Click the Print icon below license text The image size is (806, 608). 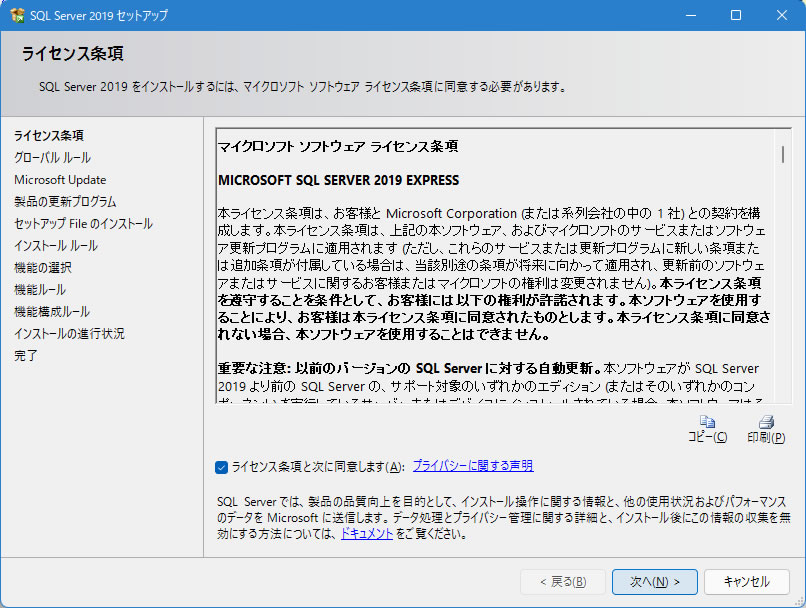[x=766, y=422]
